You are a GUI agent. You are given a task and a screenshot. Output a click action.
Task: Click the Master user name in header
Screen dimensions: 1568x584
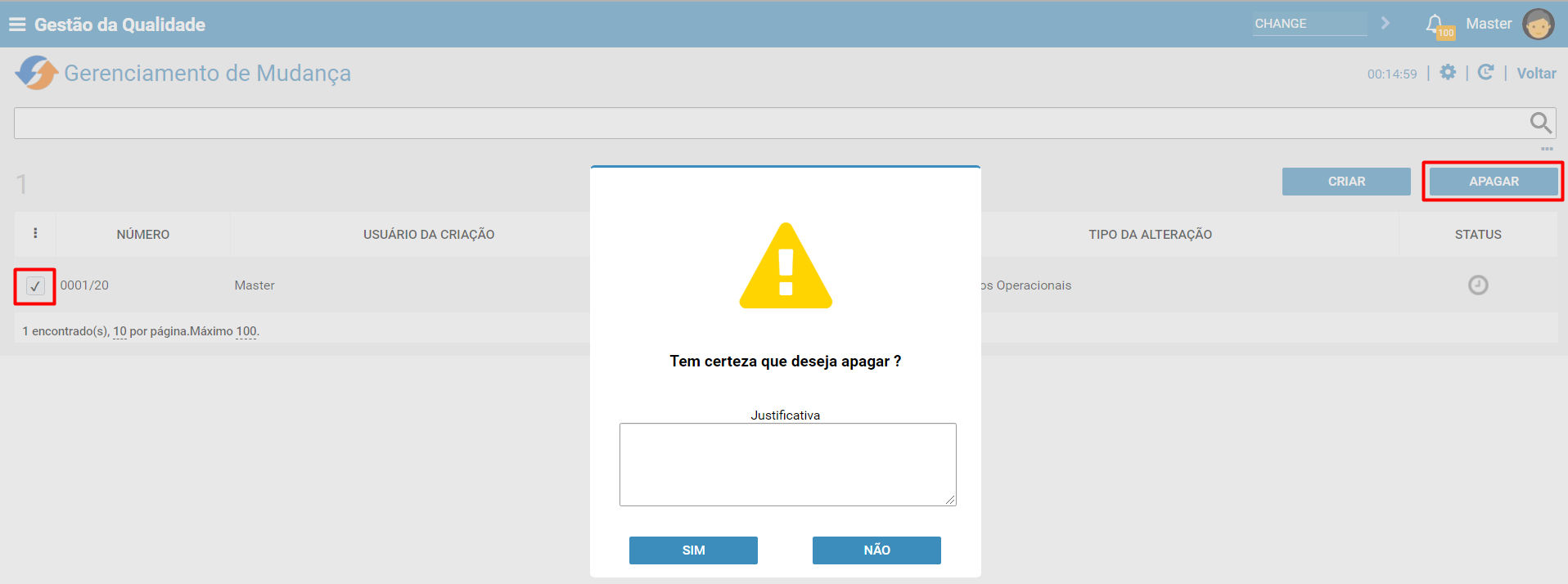click(1489, 24)
